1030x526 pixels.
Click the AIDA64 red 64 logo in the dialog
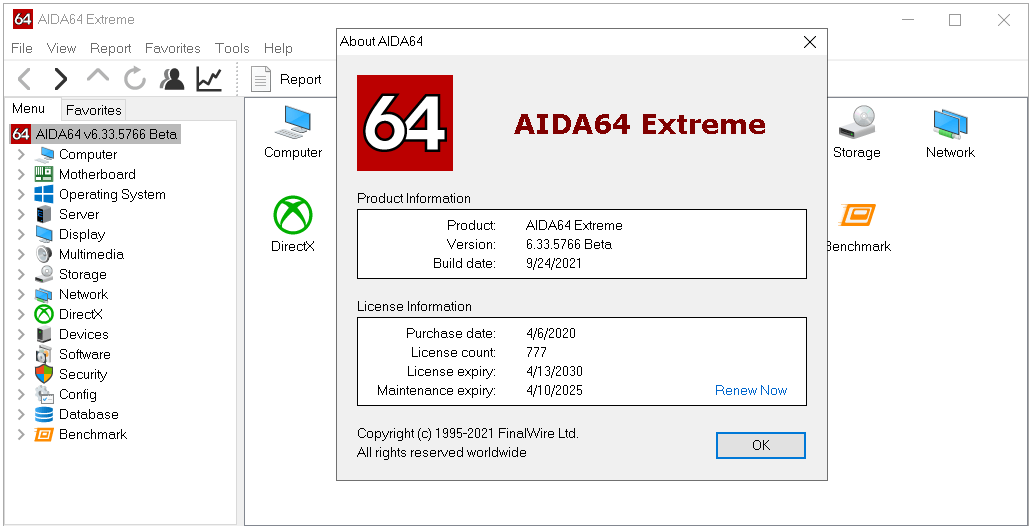tap(405, 123)
